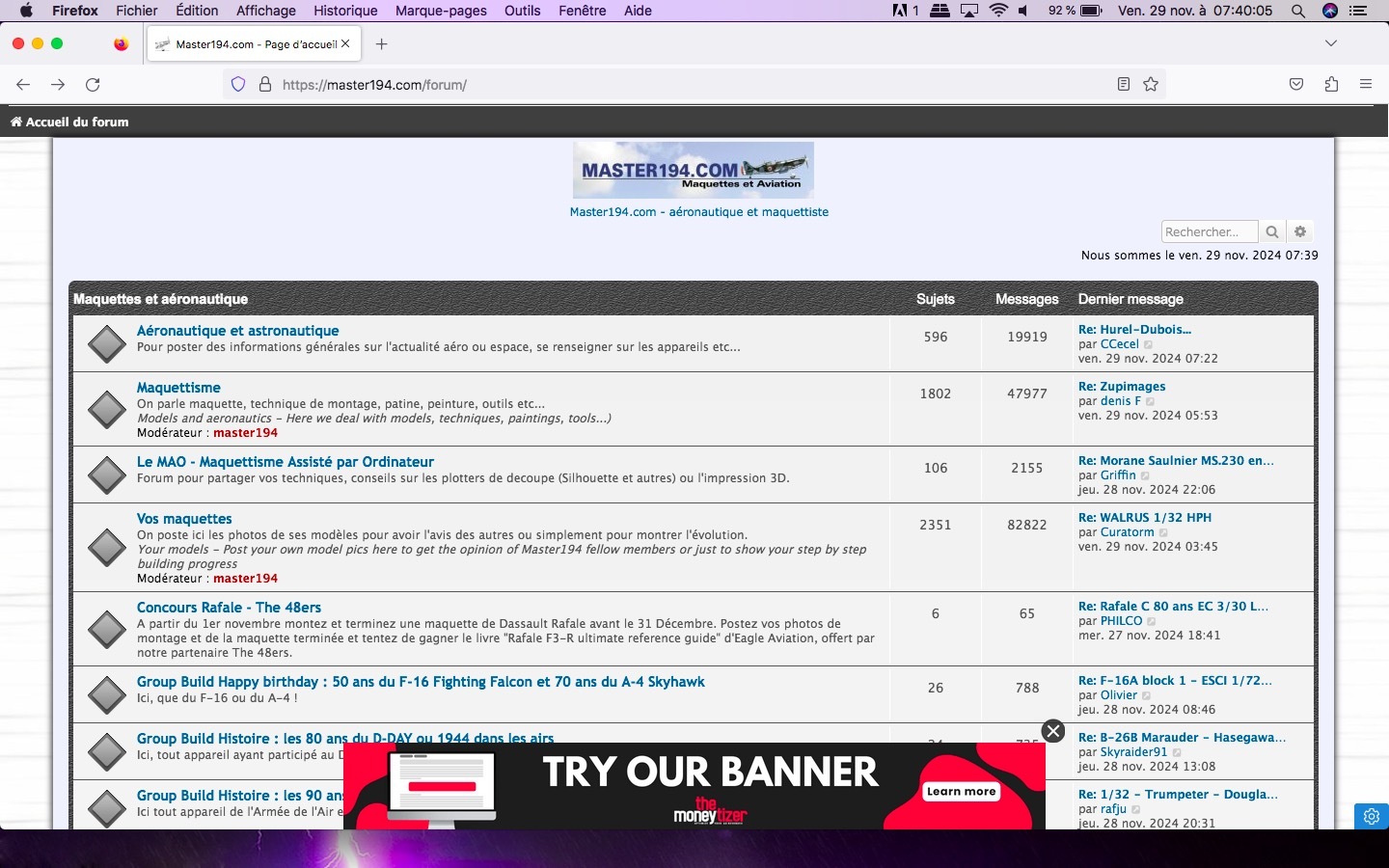This screenshot has width=1389, height=868.
Task: Click the Master194.com logo banner
Action: coord(694,170)
